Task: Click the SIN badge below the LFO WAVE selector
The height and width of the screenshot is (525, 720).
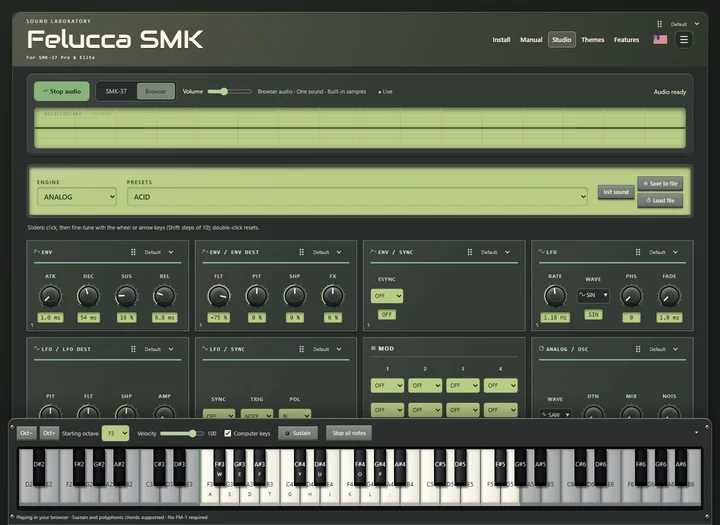Action: (593, 315)
